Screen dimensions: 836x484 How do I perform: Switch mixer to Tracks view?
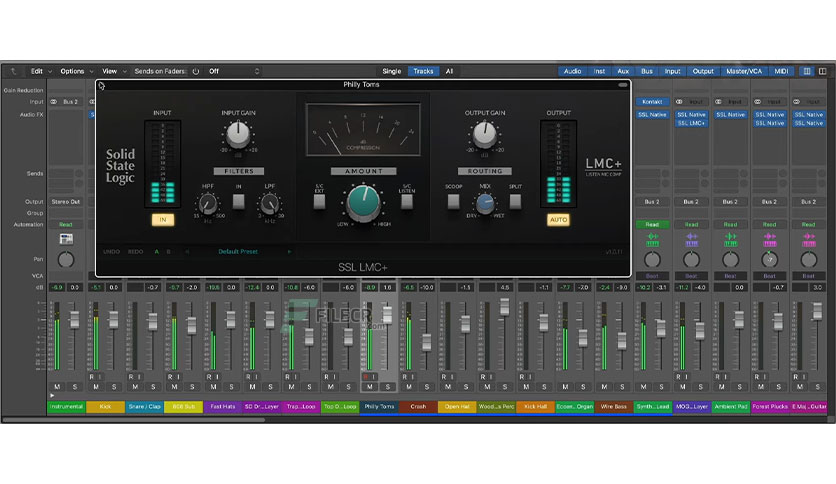click(423, 71)
